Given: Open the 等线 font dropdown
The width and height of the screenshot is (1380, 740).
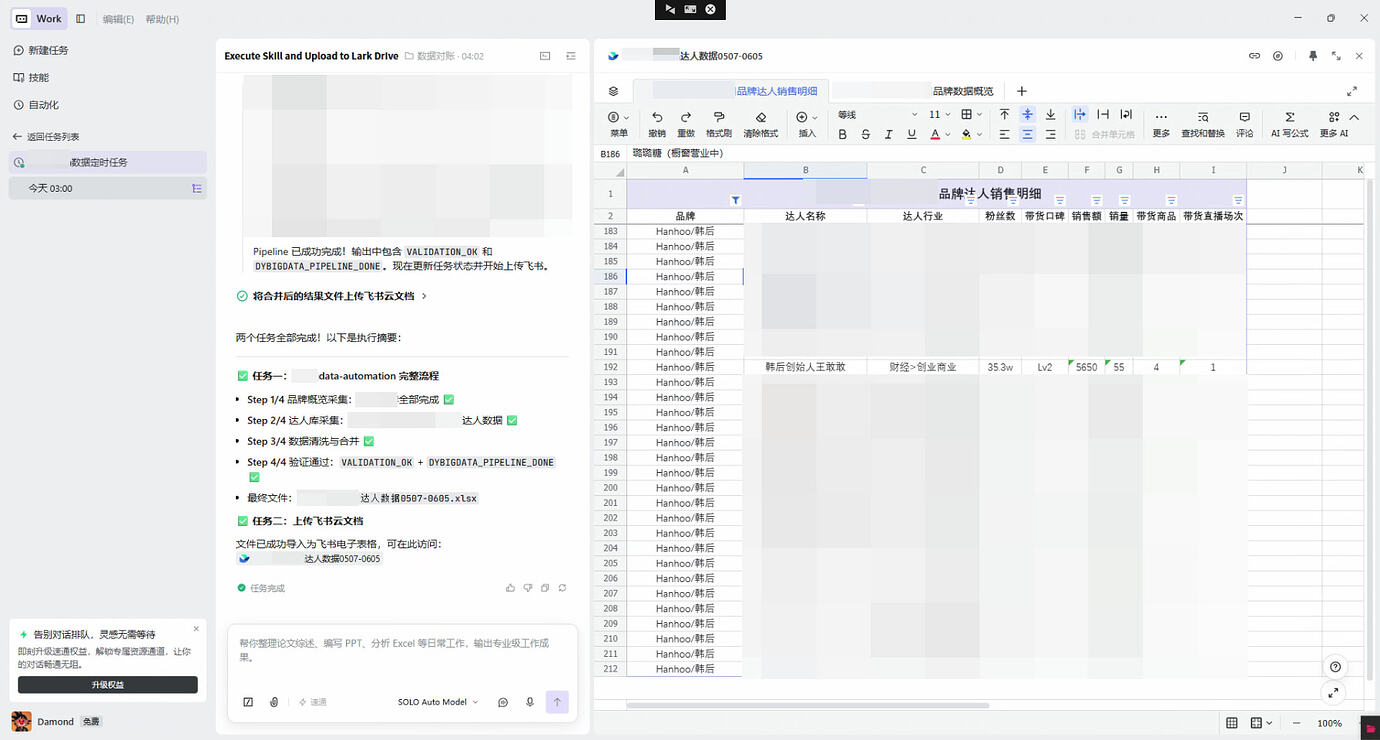Looking at the screenshot, I should pyautogui.click(x=877, y=115).
